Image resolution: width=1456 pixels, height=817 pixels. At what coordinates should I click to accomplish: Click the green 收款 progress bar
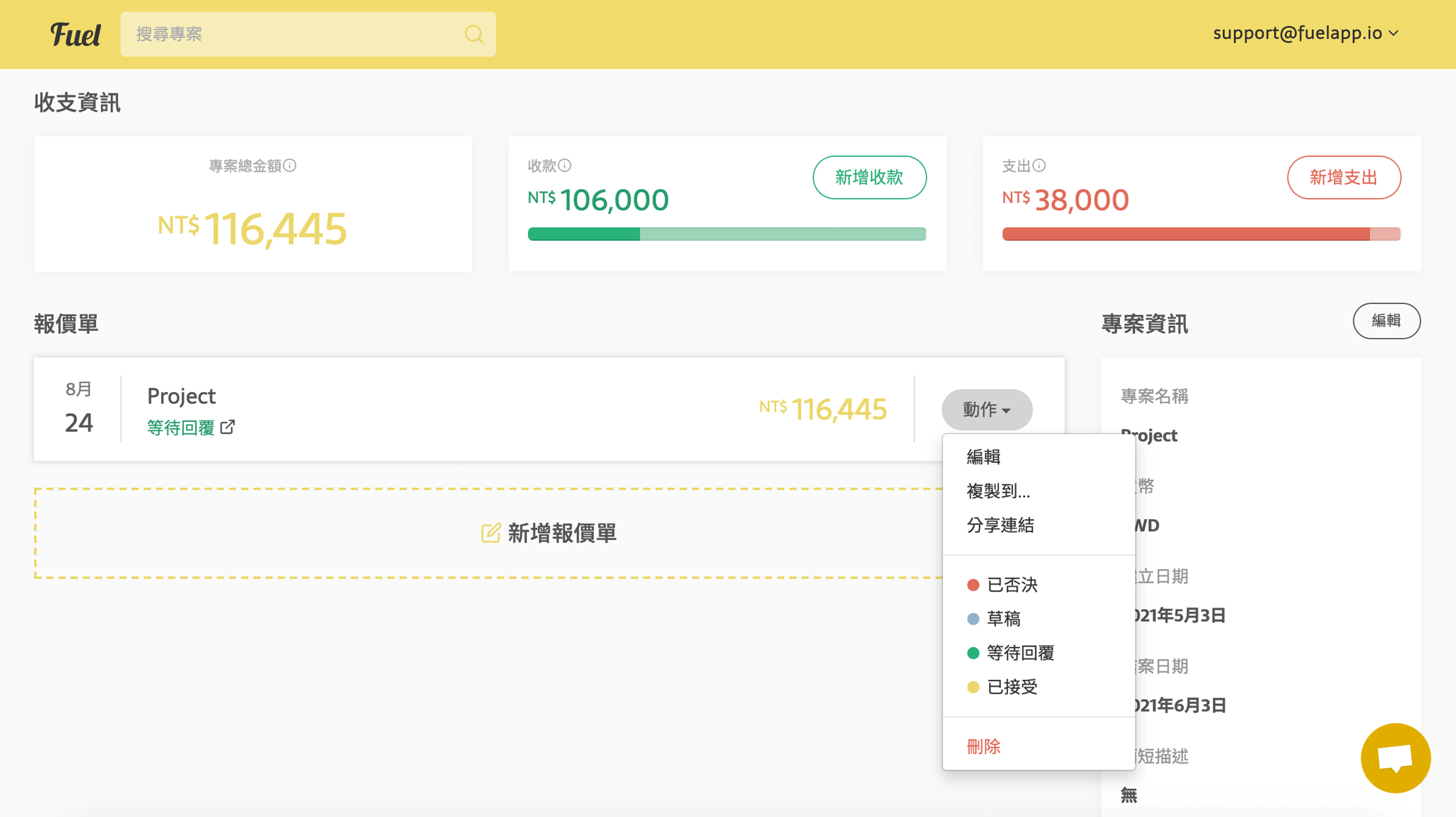click(x=585, y=234)
